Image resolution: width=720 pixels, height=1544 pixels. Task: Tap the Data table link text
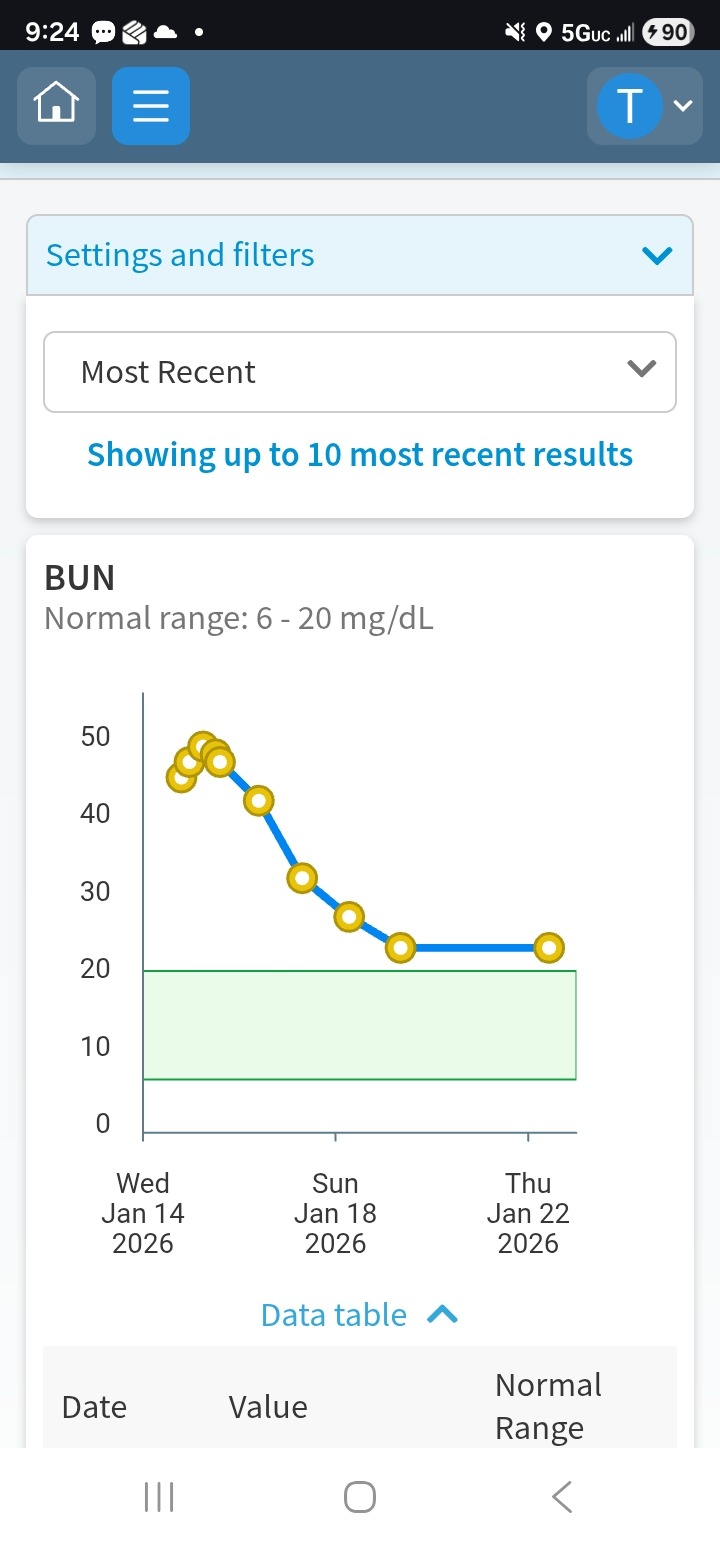334,1315
